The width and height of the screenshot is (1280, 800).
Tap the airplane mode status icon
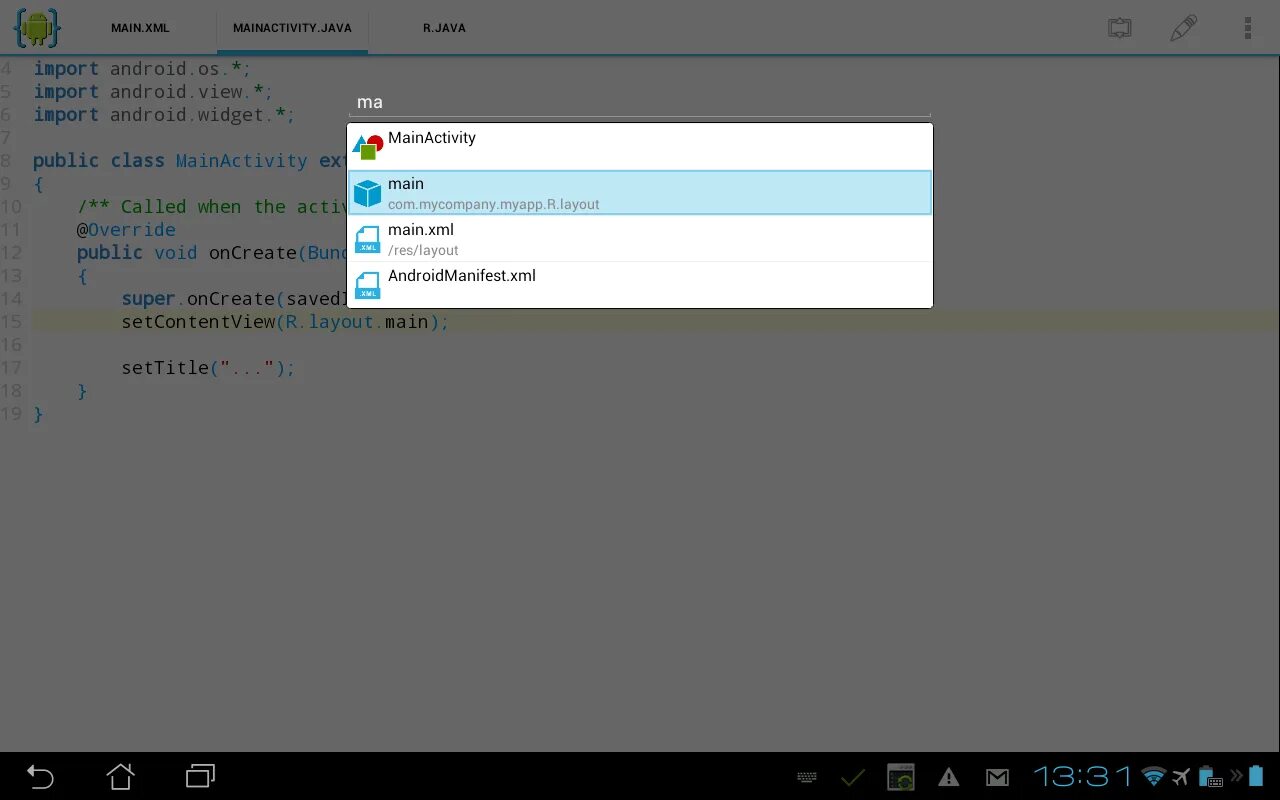tap(1181, 776)
